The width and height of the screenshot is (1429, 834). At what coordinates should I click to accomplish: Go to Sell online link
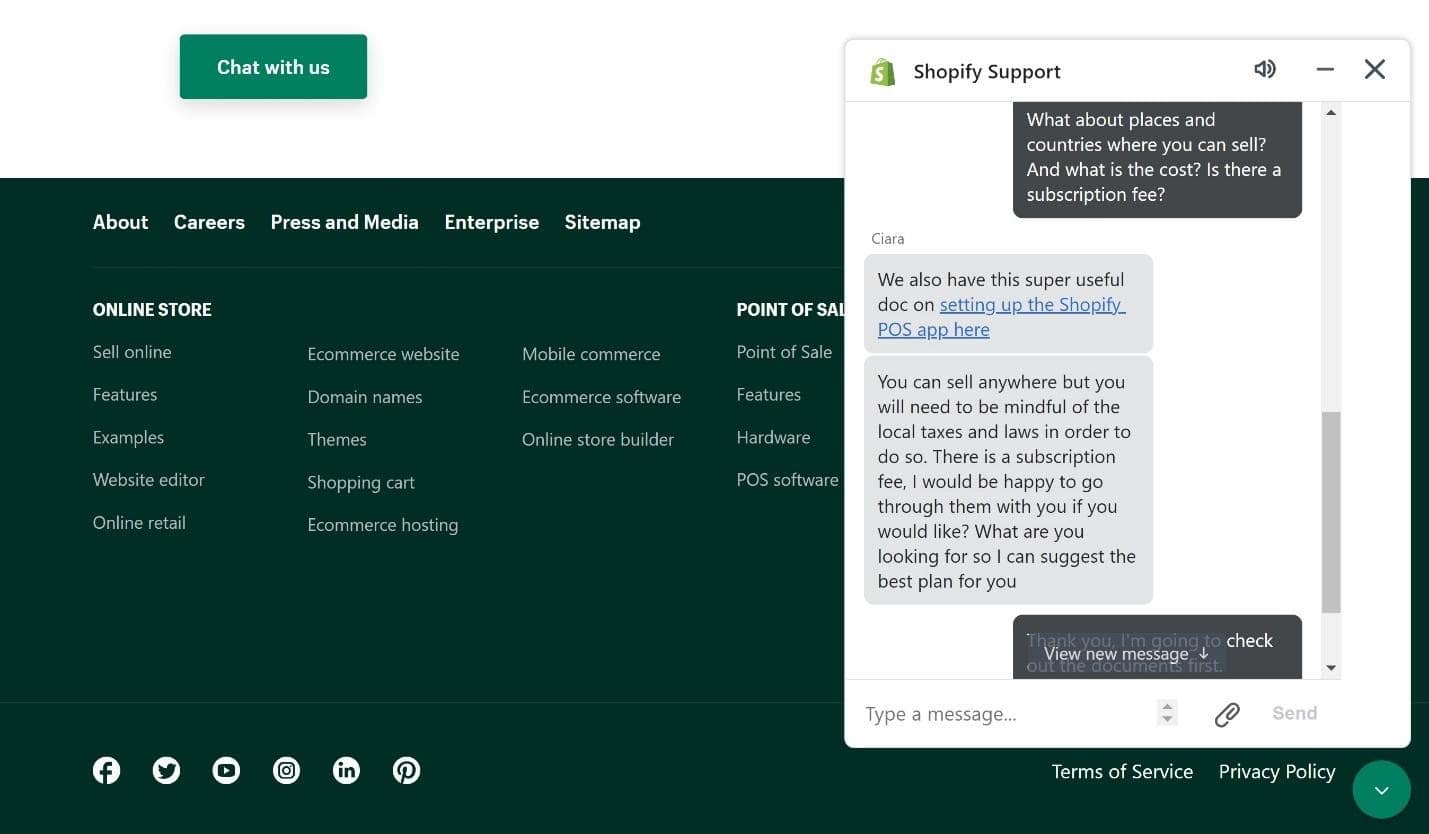click(x=132, y=352)
